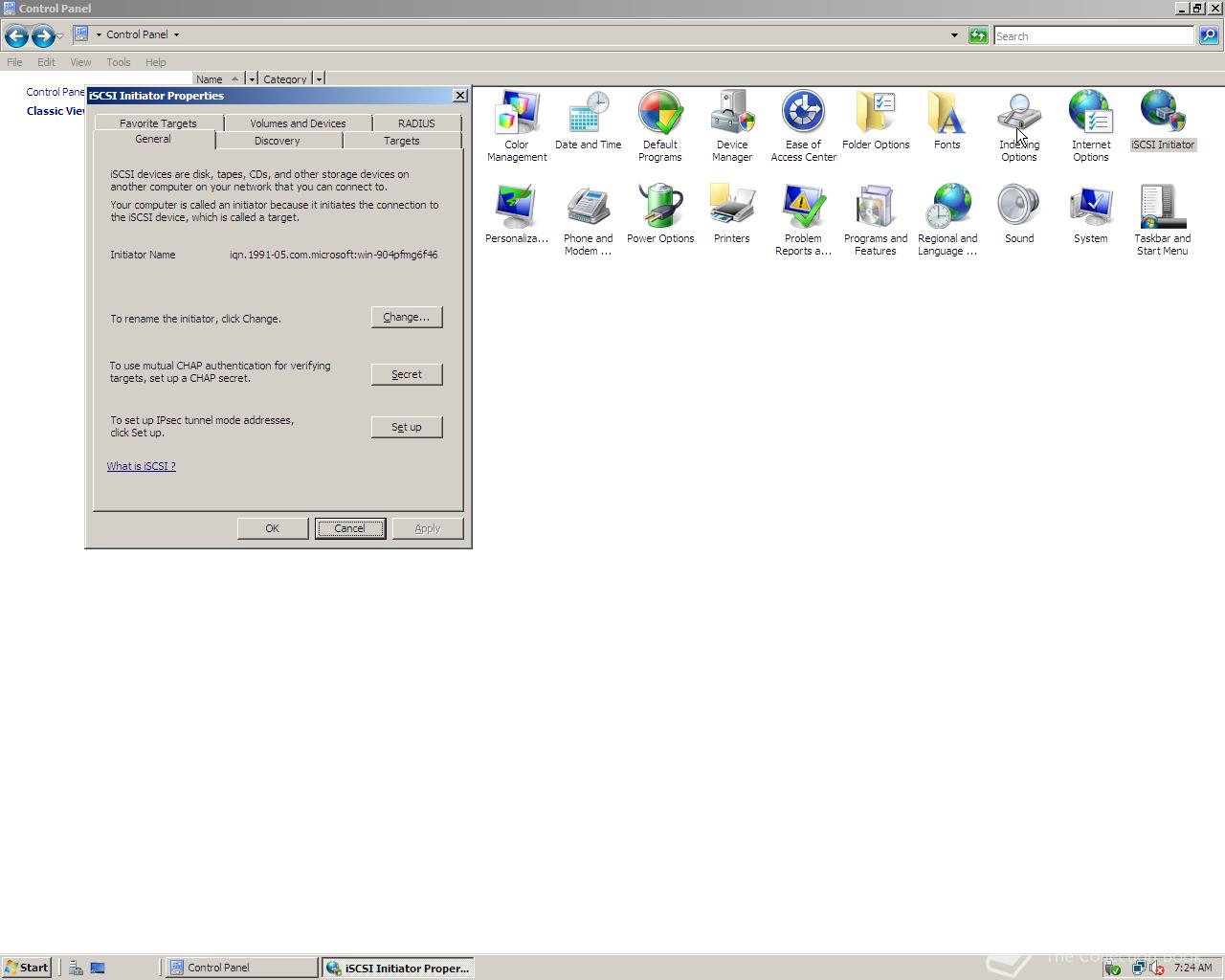This screenshot has width=1225, height=980.
Task: Expand the address bar history dropdown
Action: [954, 35]
